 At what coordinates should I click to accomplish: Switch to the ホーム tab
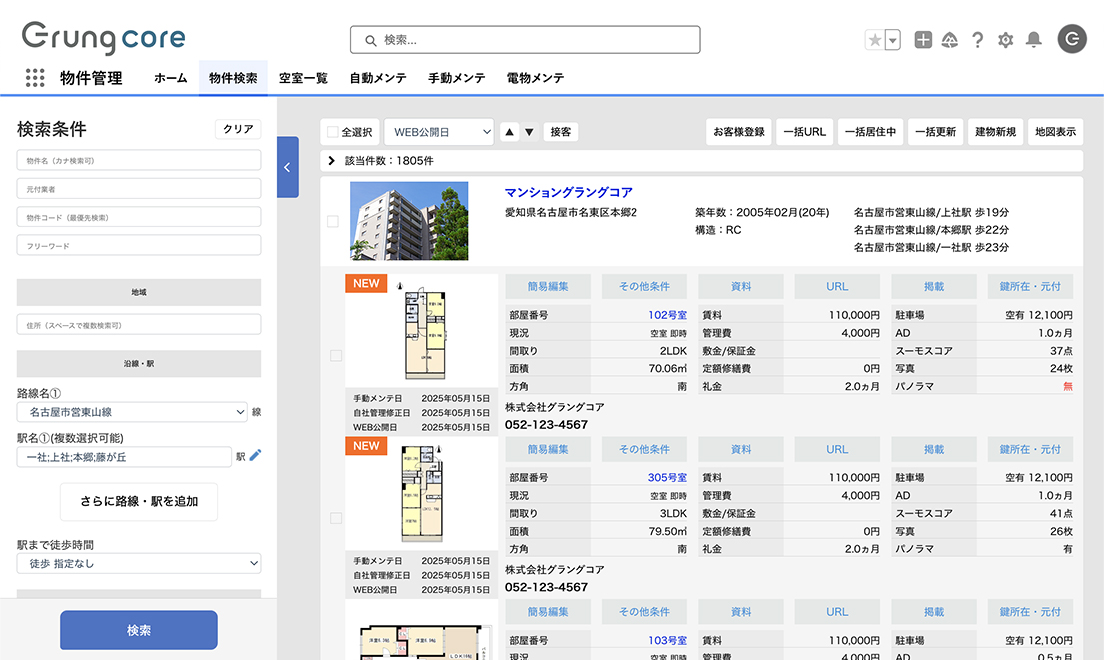point(170,78)
